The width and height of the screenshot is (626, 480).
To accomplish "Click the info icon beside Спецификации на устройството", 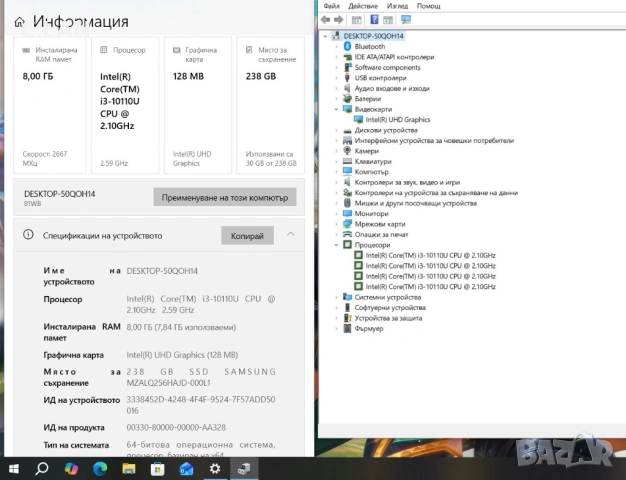I will point(28,235).
